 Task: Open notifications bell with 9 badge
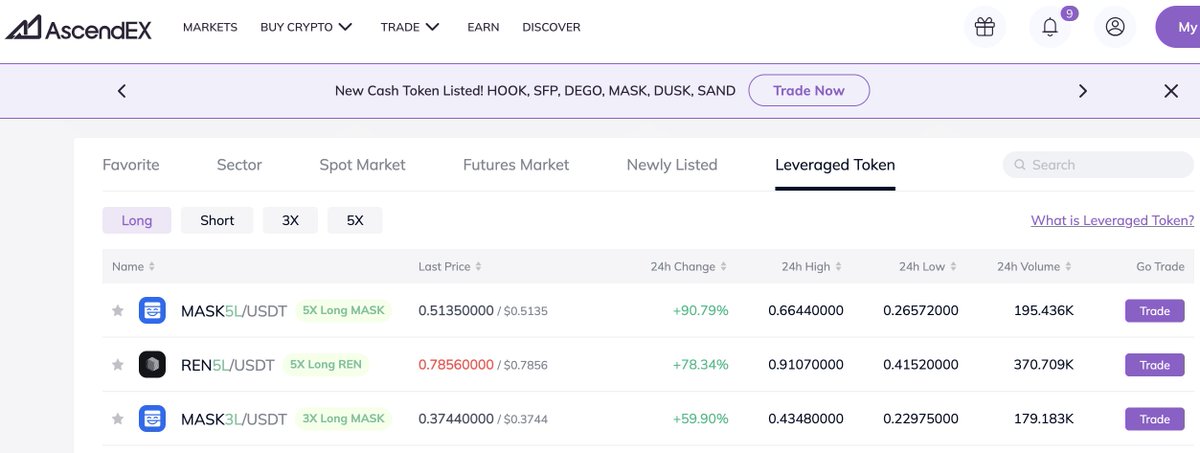coord(1050,27)
